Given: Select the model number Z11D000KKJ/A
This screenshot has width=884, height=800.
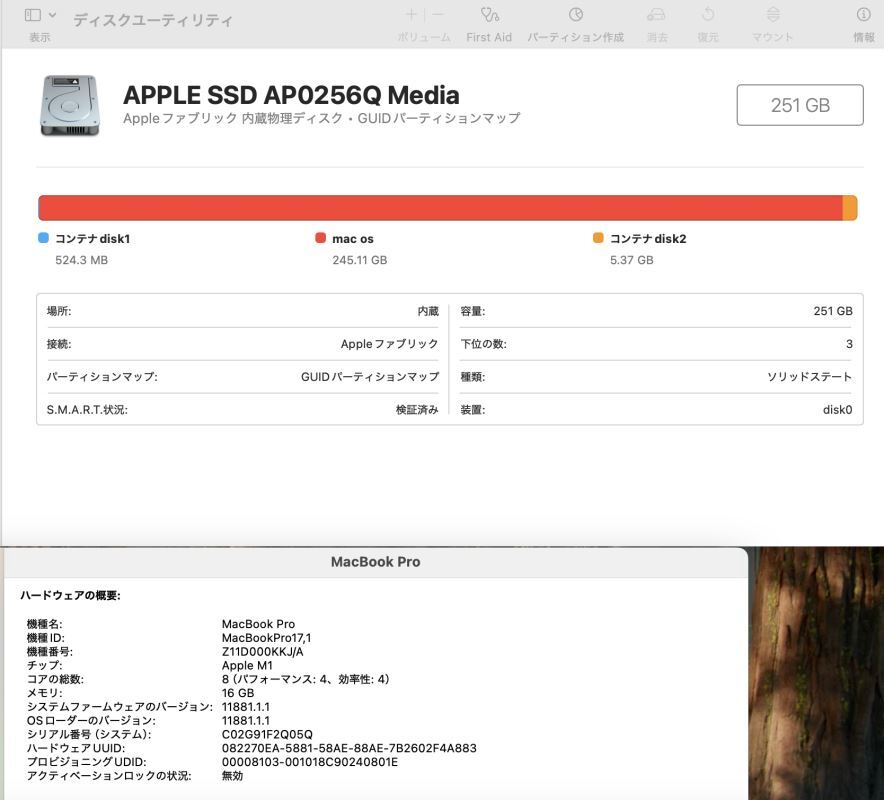Looking at the screenshot, I should coord(262,652).
